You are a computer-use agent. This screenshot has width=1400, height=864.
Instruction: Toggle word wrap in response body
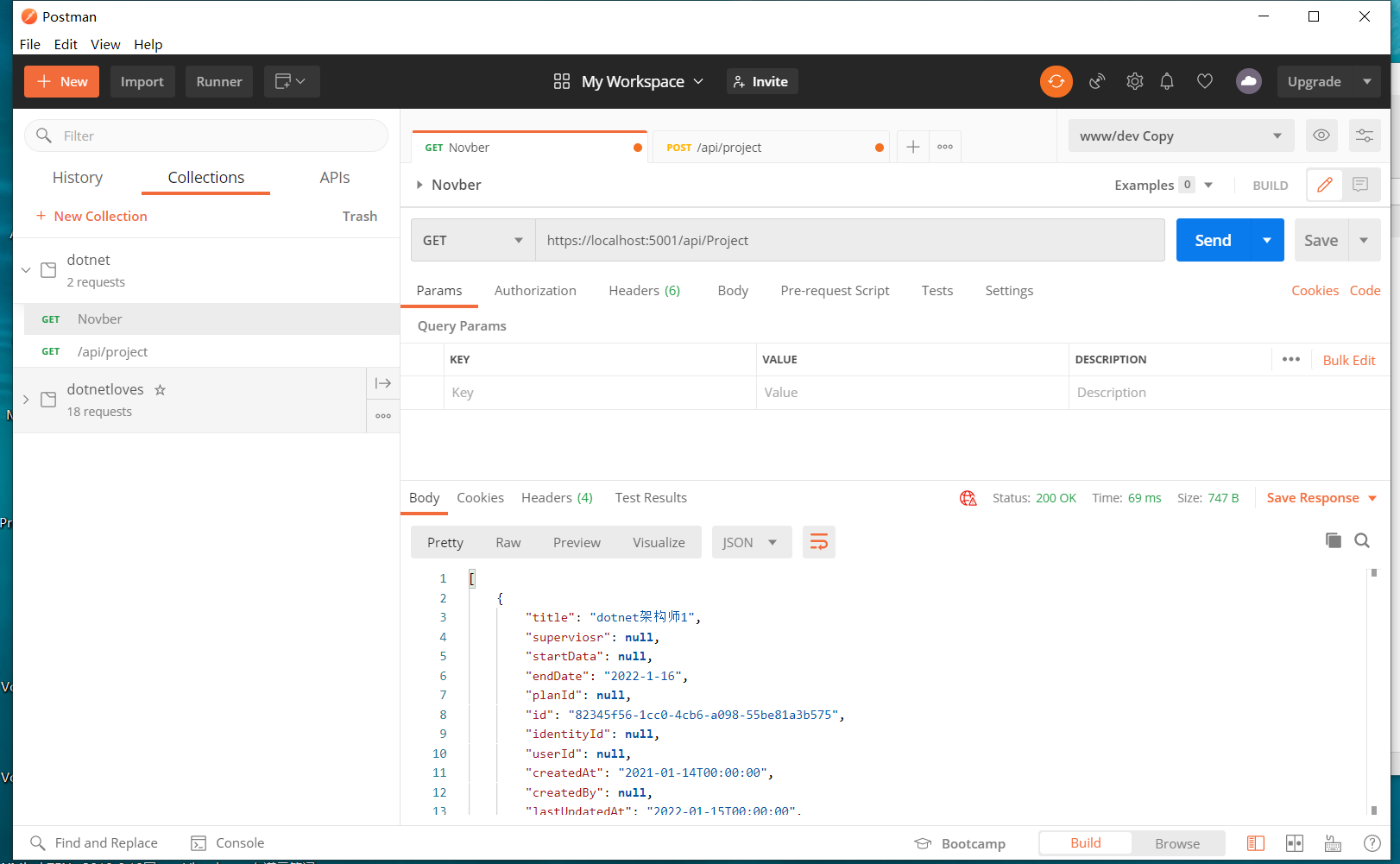coord(819,542)
